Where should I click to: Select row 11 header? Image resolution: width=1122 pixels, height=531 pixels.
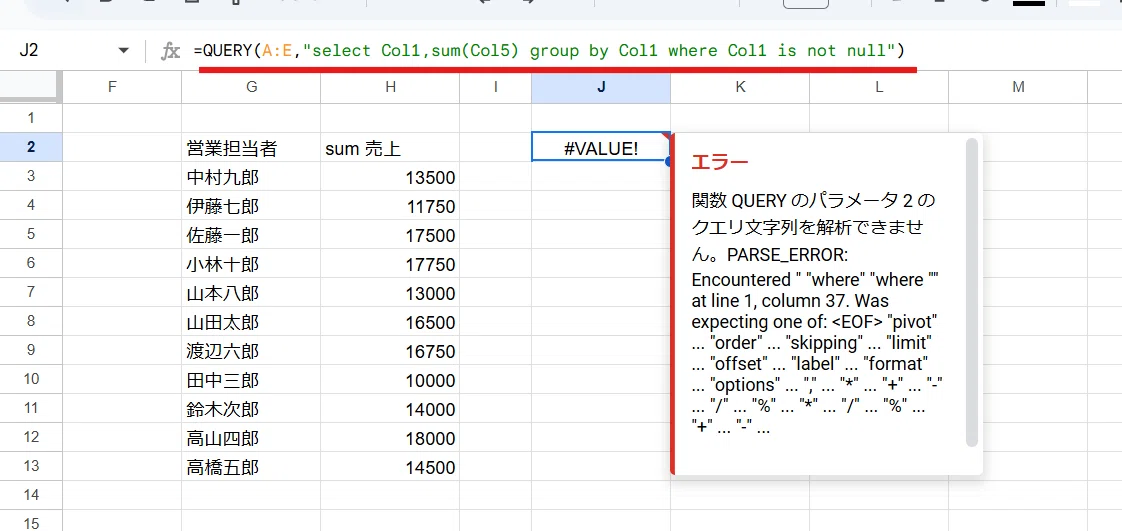[31, 408]
